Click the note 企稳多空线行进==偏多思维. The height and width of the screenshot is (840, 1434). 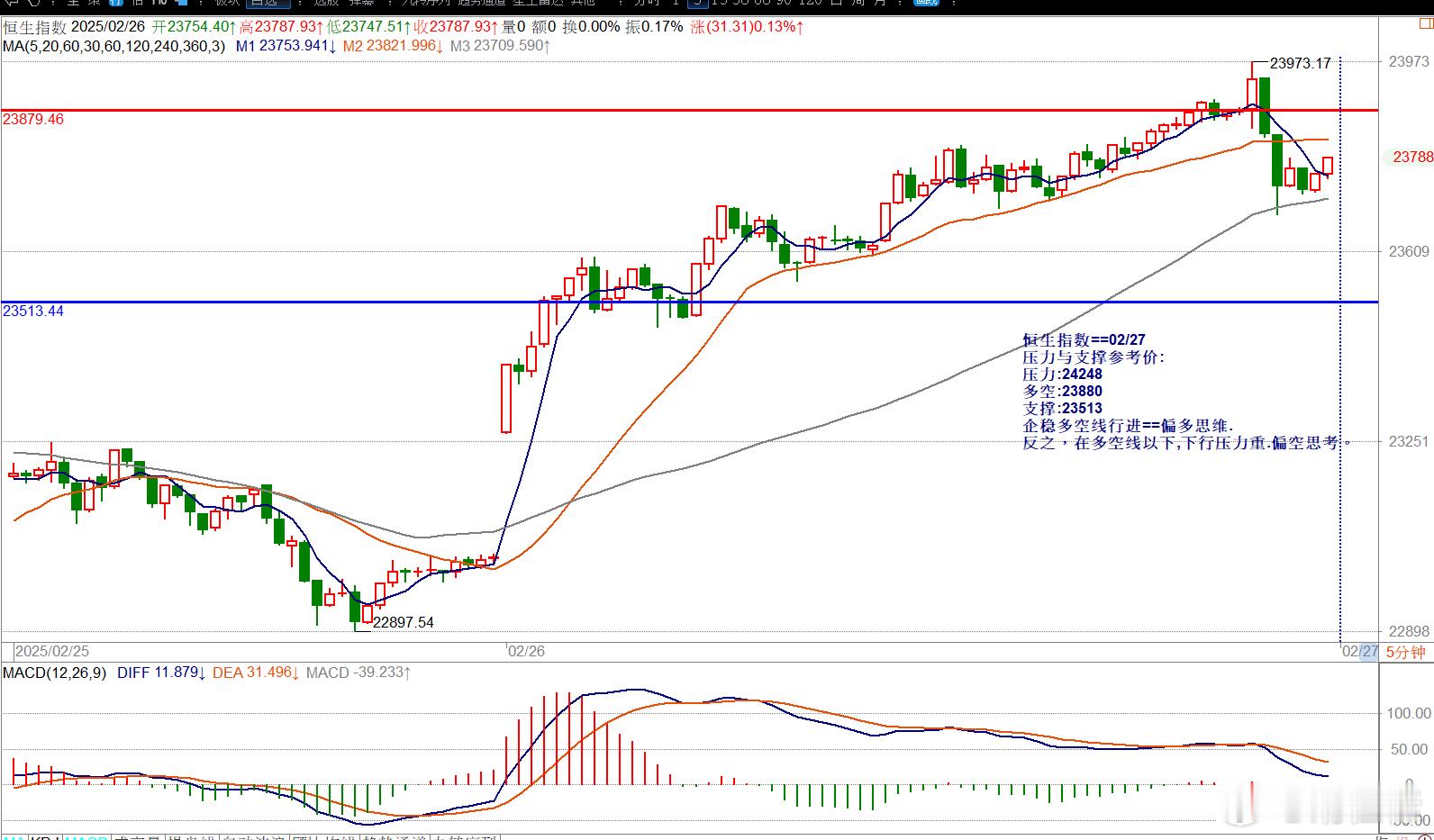[x=1129, y=425]
